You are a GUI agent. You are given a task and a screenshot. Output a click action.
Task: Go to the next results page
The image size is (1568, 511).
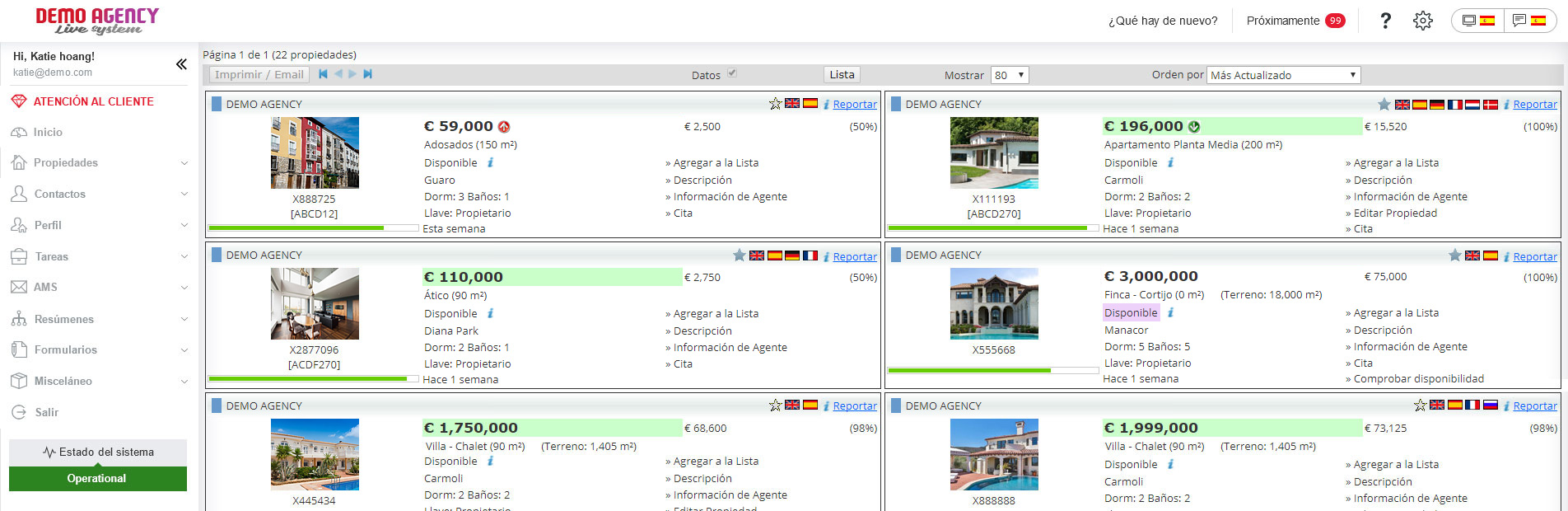click(x=352, y=74)
